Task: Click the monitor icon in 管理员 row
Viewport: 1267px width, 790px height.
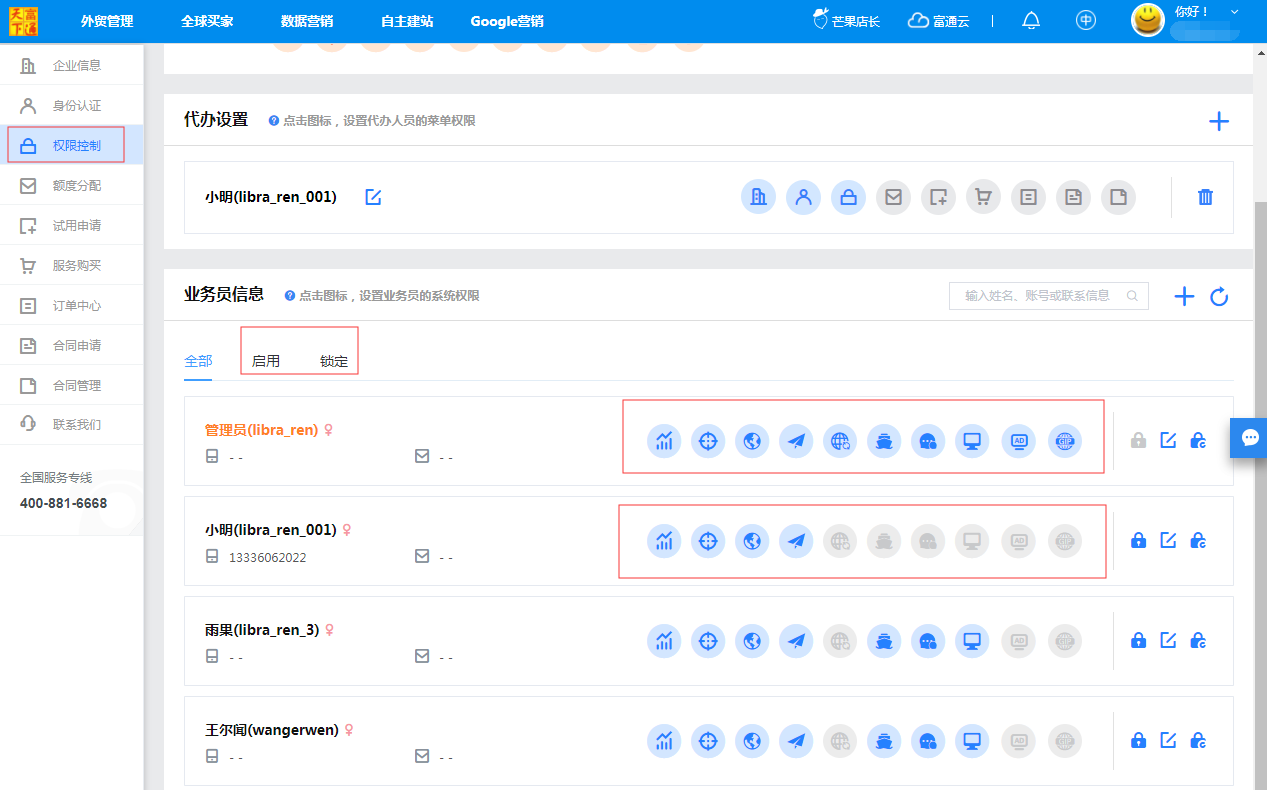Action: [972, 440]
